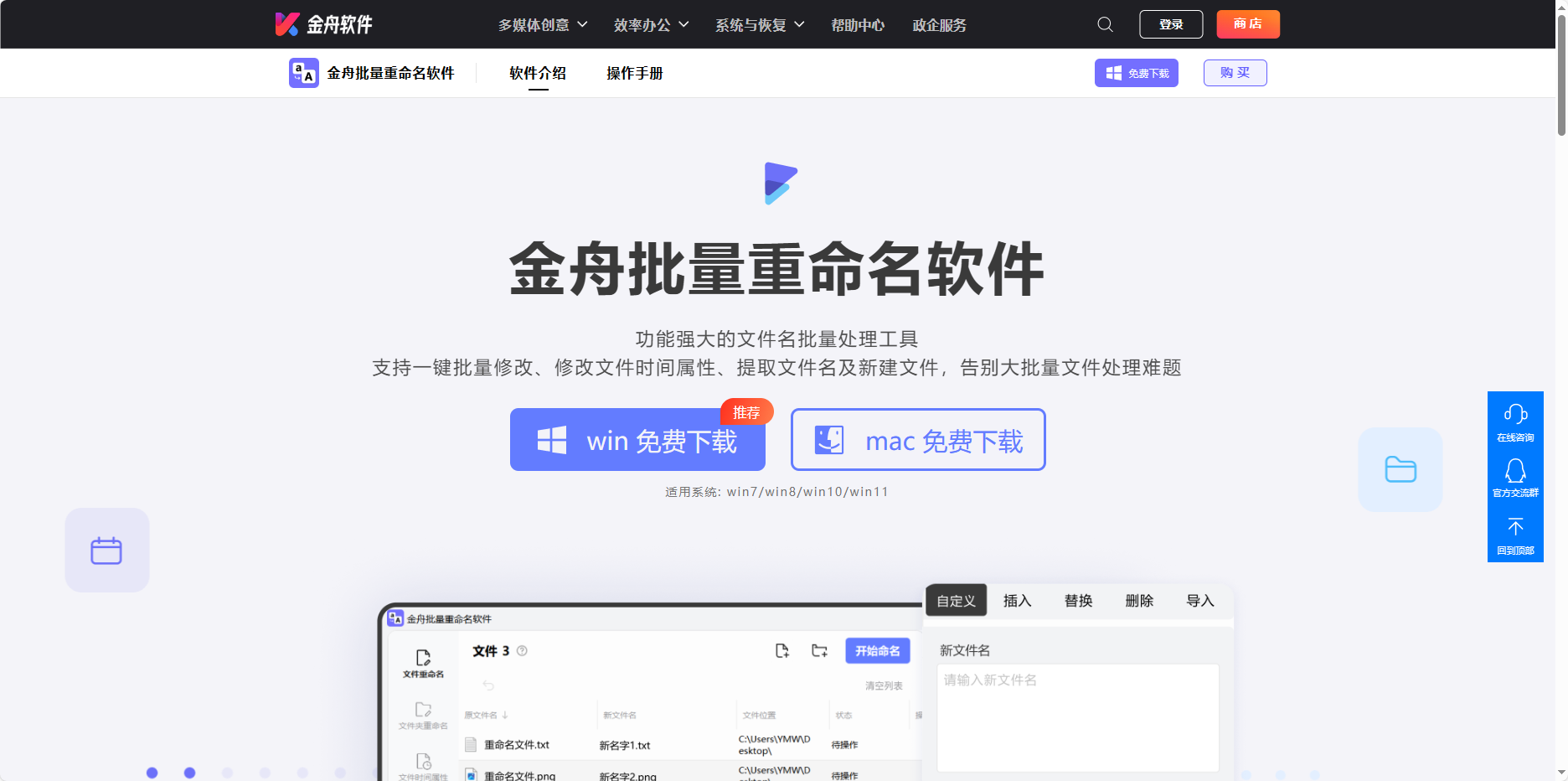Open the 文件时间属性 sidebar tool

coord(424,767)
